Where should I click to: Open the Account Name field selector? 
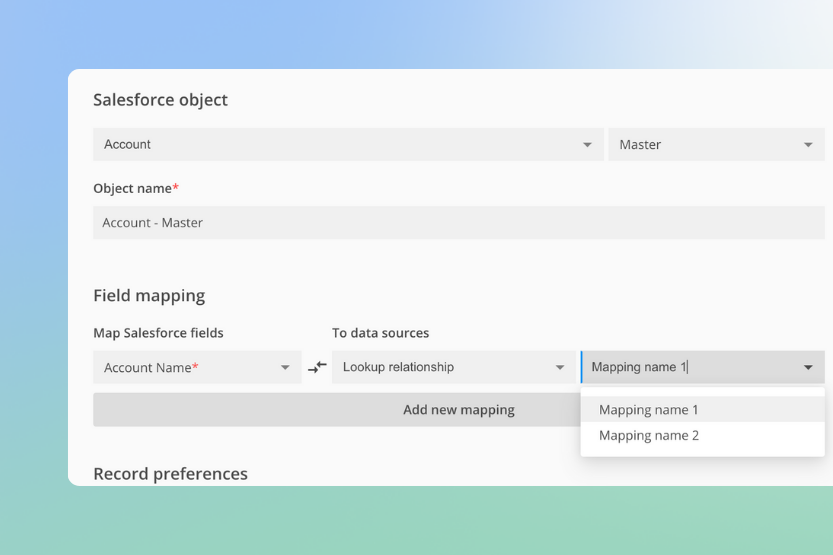tap(185, 367)
